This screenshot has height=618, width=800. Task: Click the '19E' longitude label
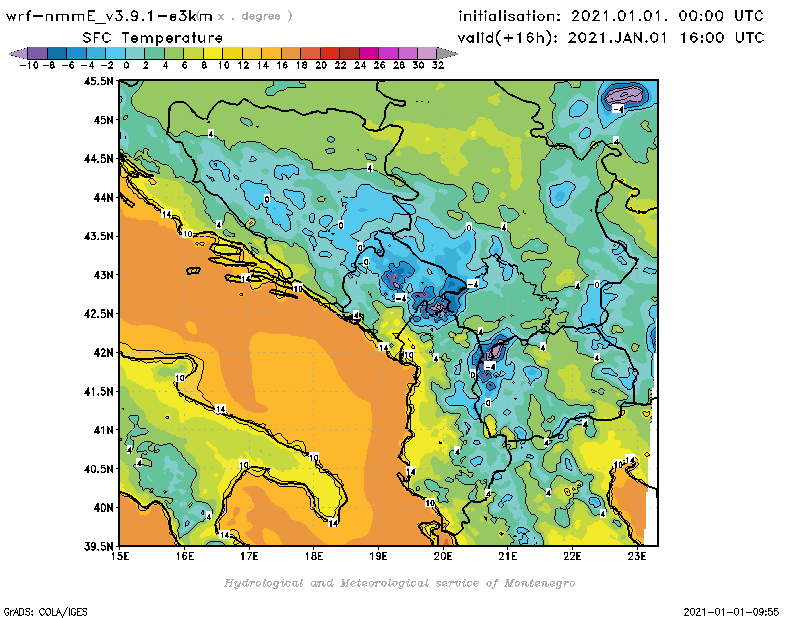378,556
